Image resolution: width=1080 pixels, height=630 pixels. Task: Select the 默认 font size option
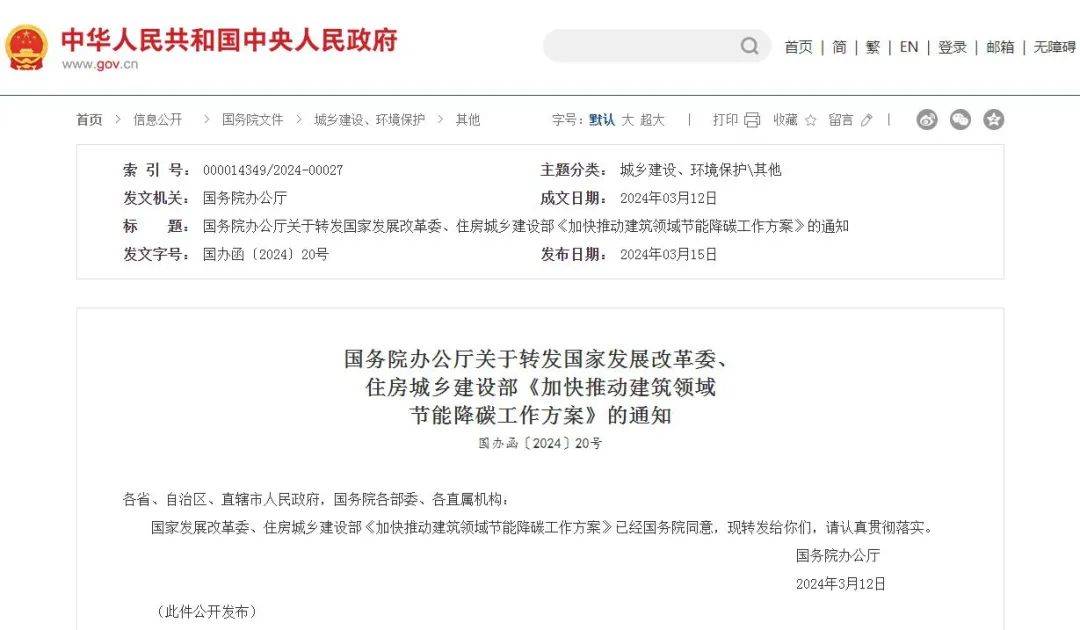click(x=602, y=120)
